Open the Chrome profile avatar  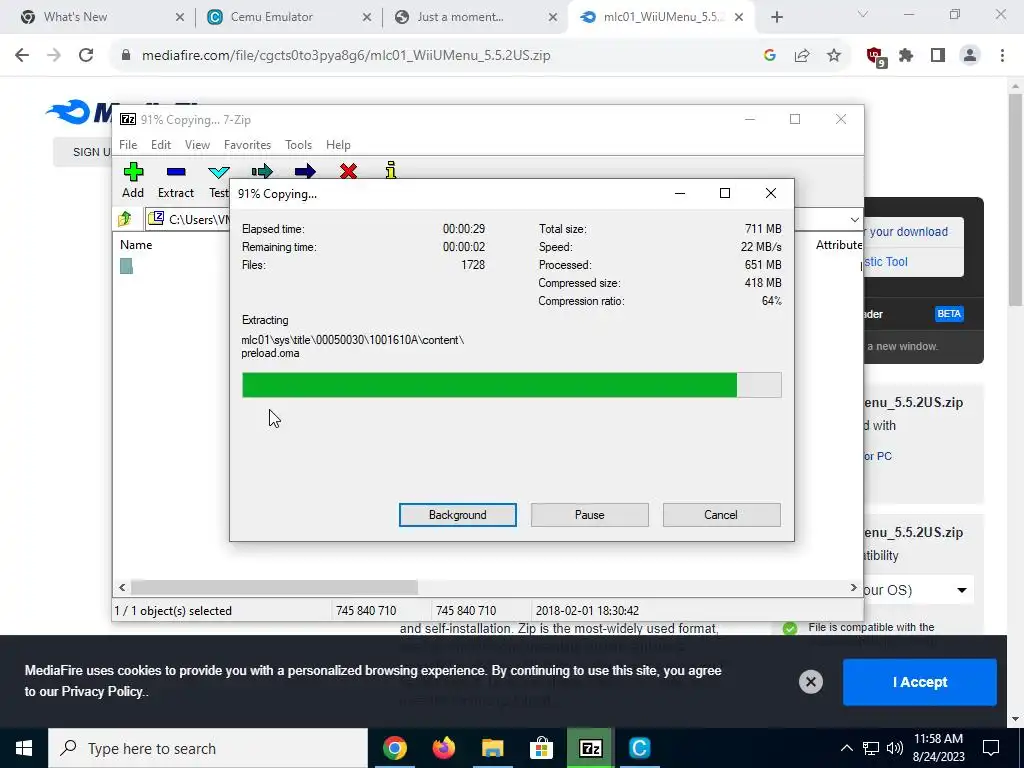click(970, 56)
